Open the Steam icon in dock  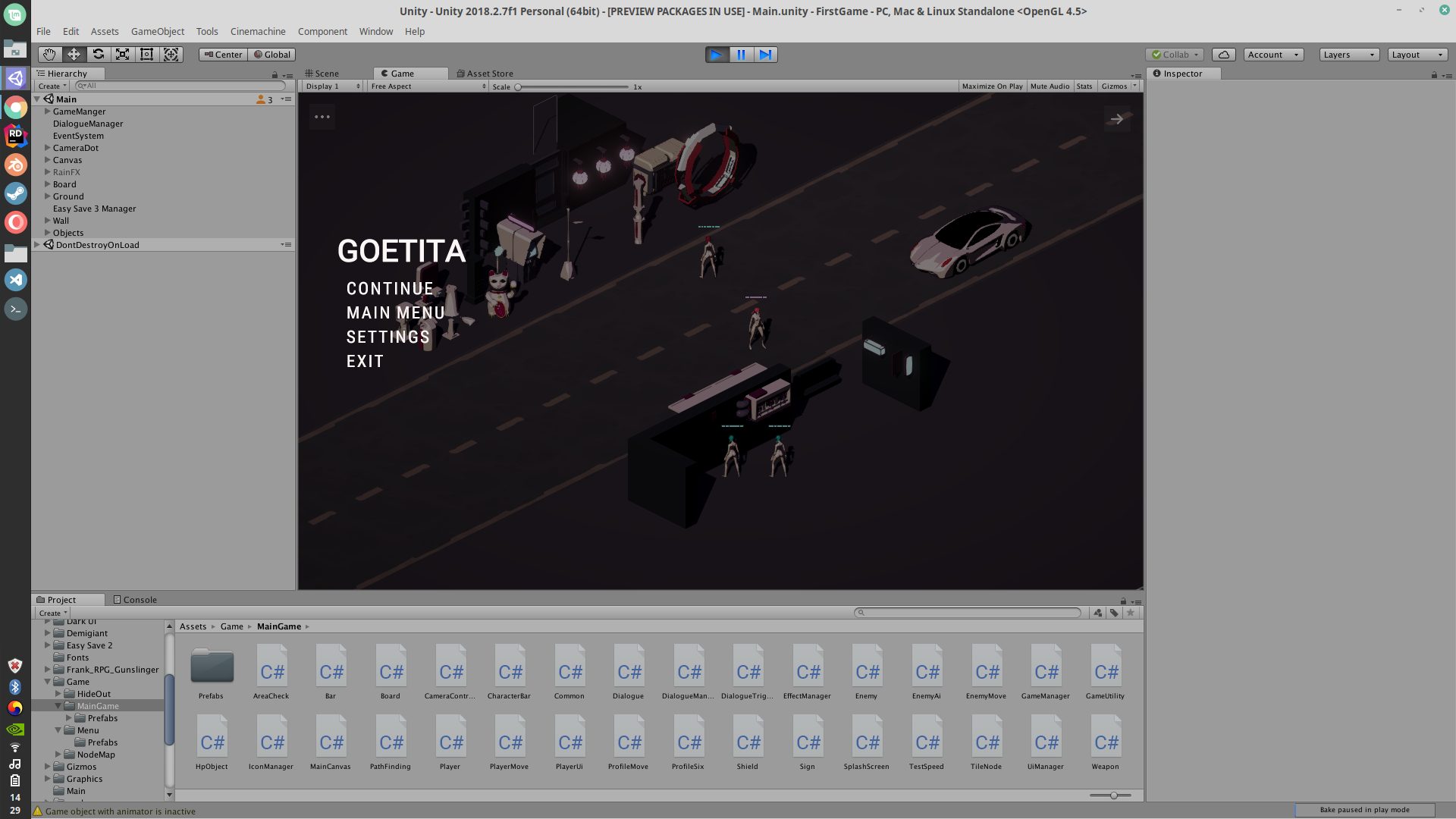click(x=15, y=193)
